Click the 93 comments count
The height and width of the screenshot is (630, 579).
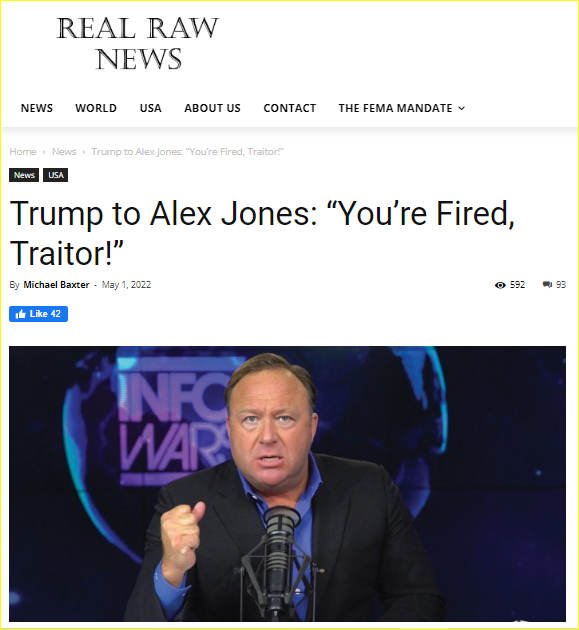[x=561, y=285]
